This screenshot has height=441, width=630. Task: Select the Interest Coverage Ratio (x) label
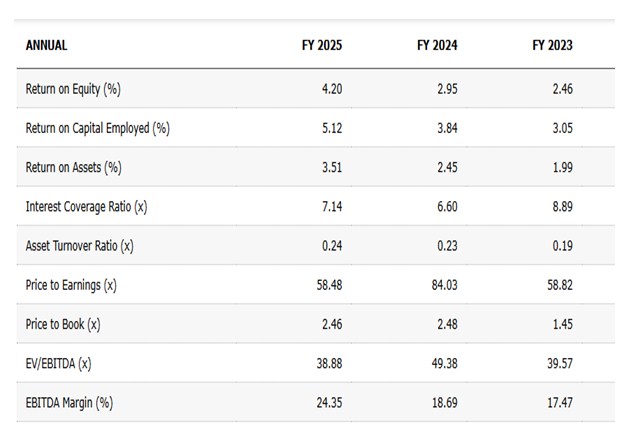click(x=86, y=207)
